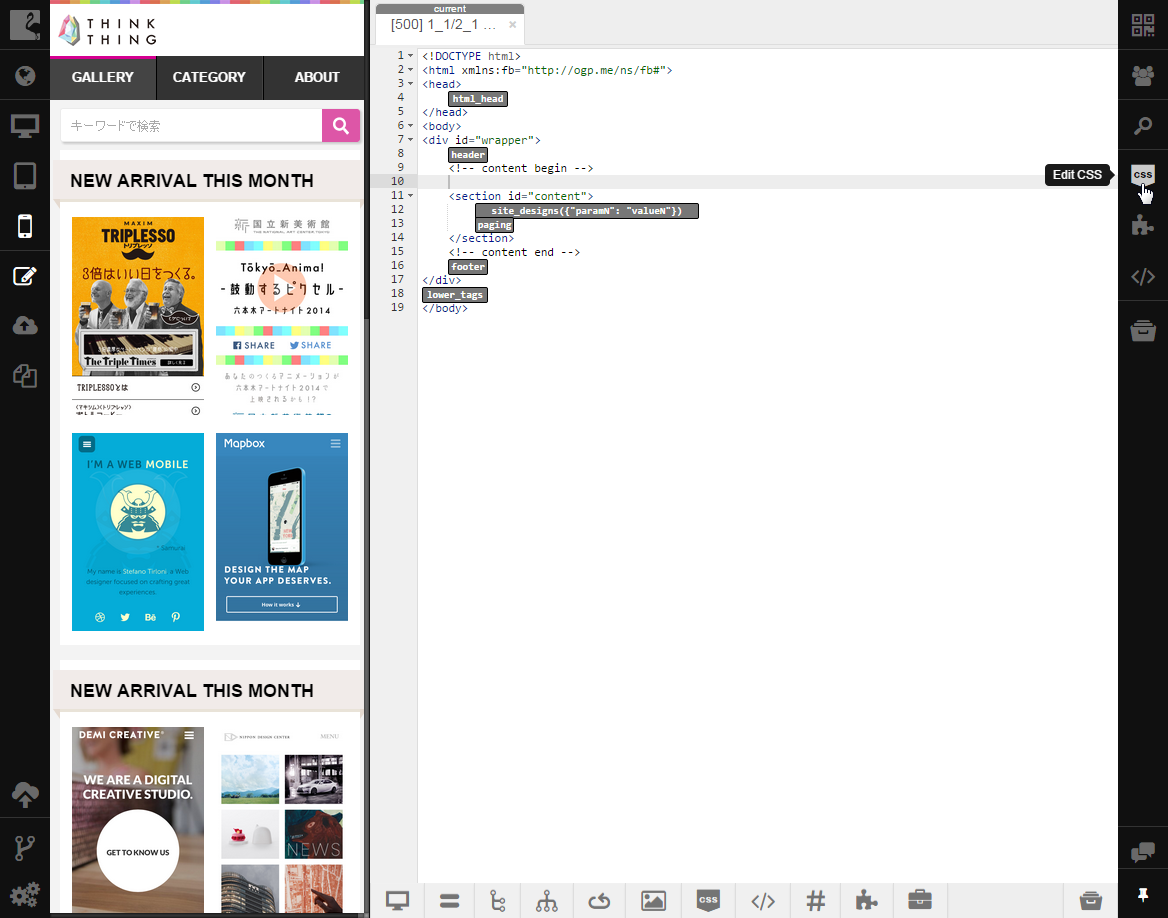Click the pink search button in preview
The image size is (1168, 918).
[341, 126]
